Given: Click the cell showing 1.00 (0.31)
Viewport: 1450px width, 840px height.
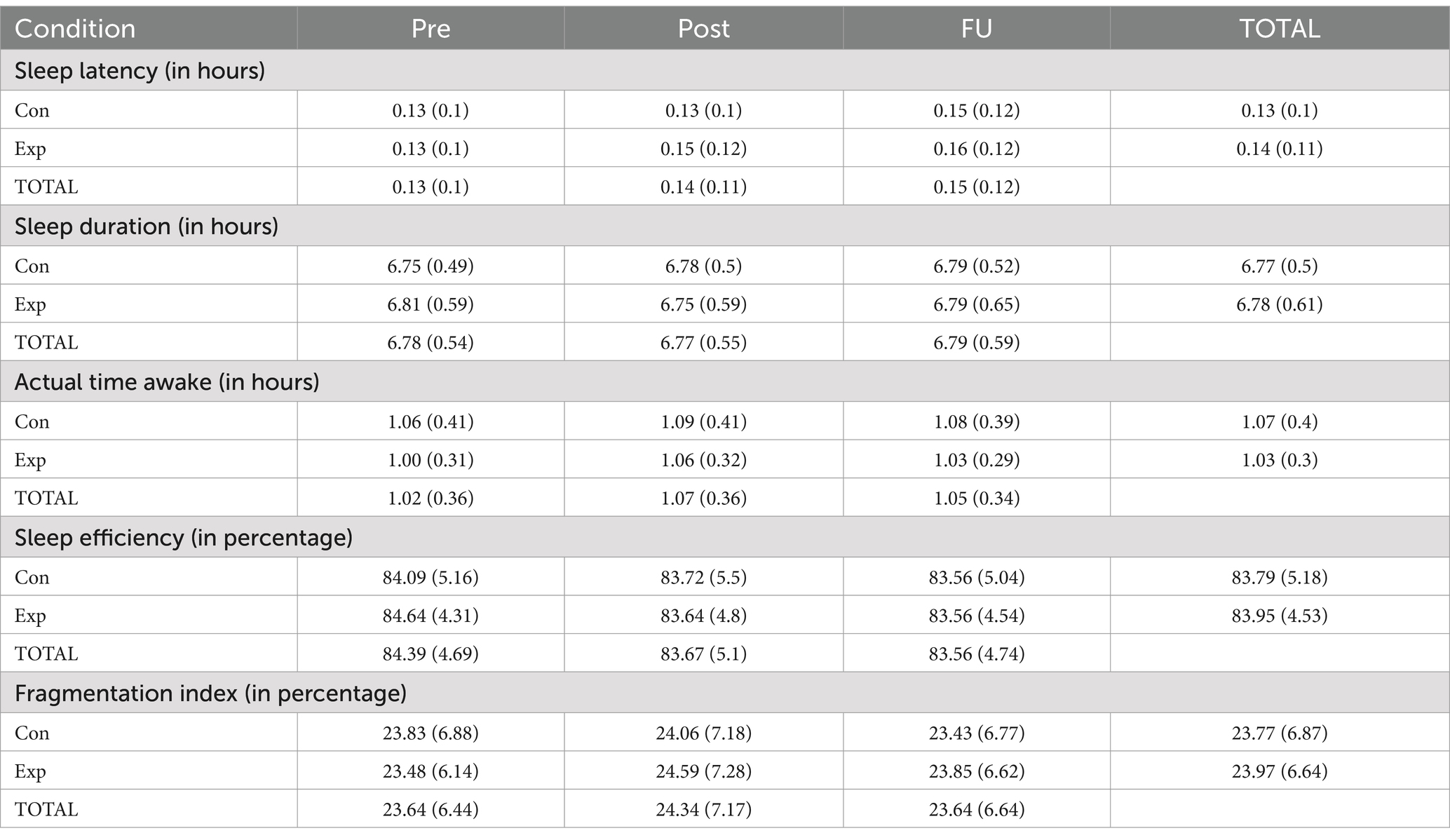Looking at the screenshot, I should pyautogui.click(x=431, y=459).
